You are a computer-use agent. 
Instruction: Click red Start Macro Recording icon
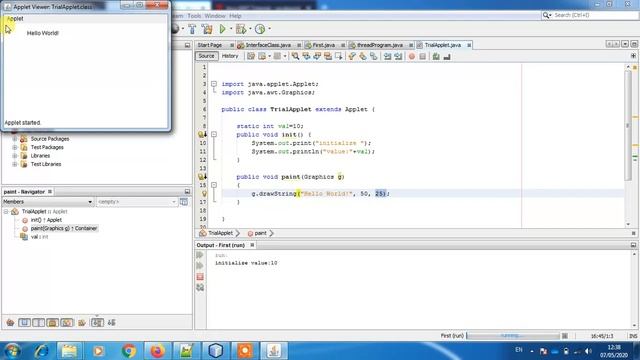[x=411, y=56]
